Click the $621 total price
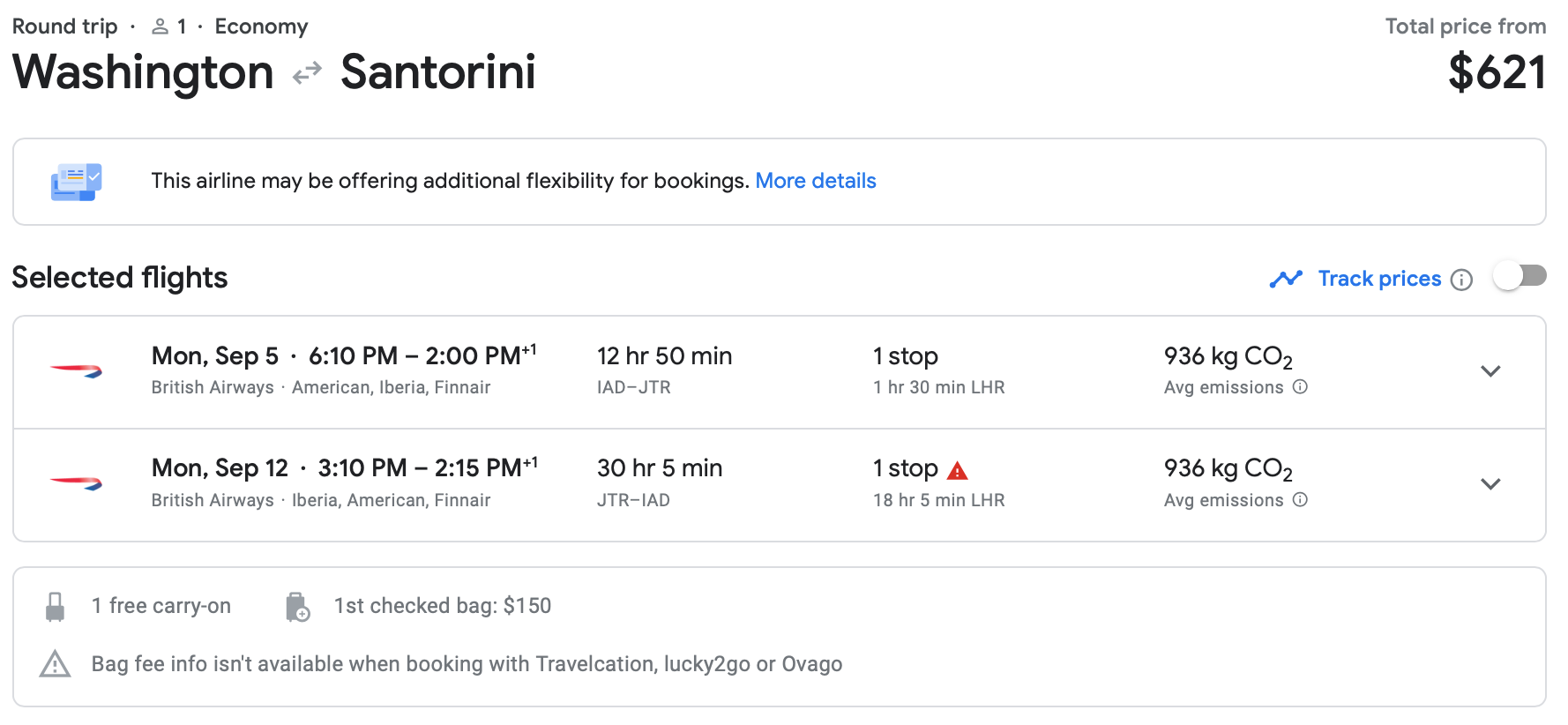The width and height of the screenshot is (1568, 725). 1497,72
